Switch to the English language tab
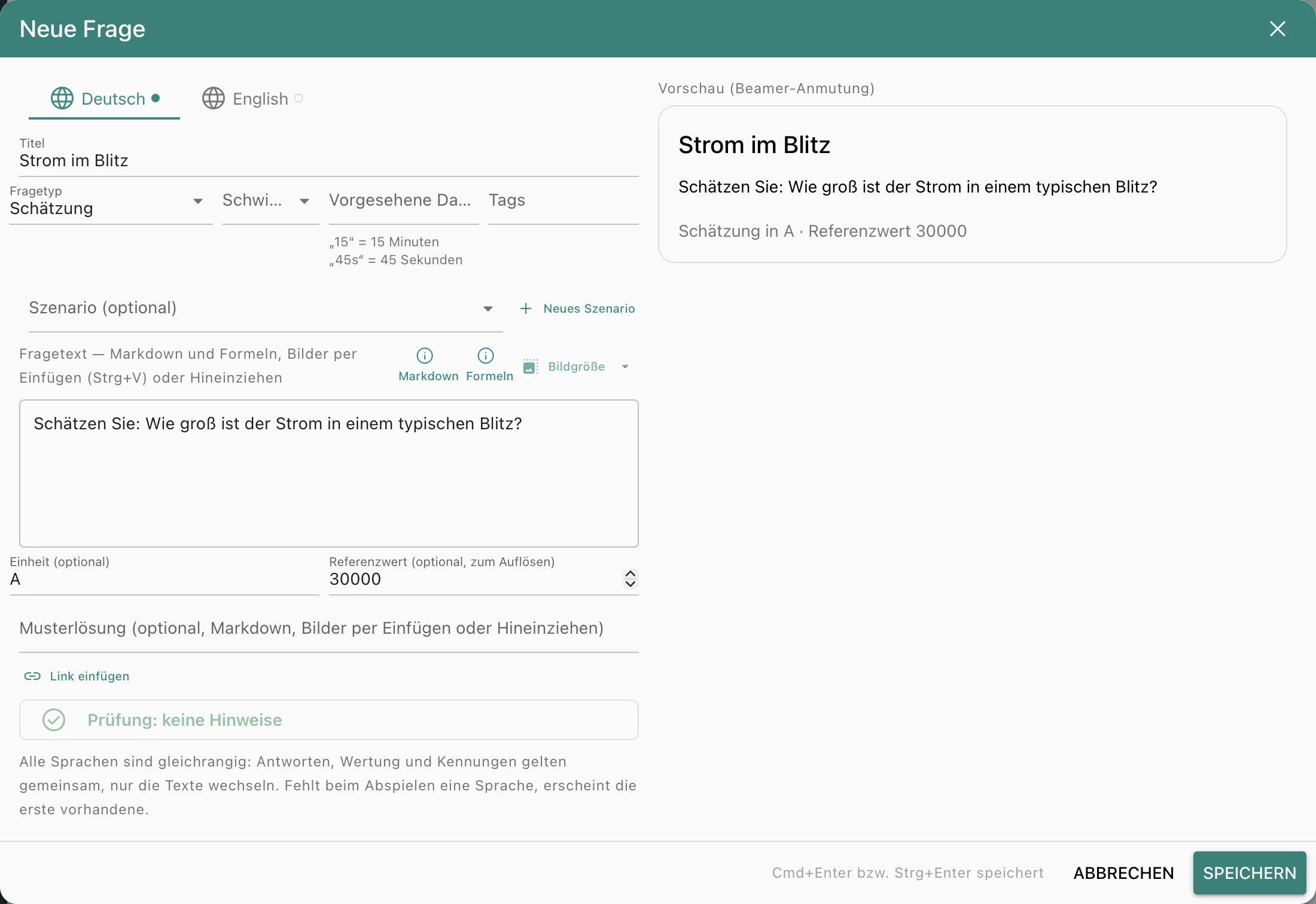The image size is (1316, 904). tap(252, 99)
